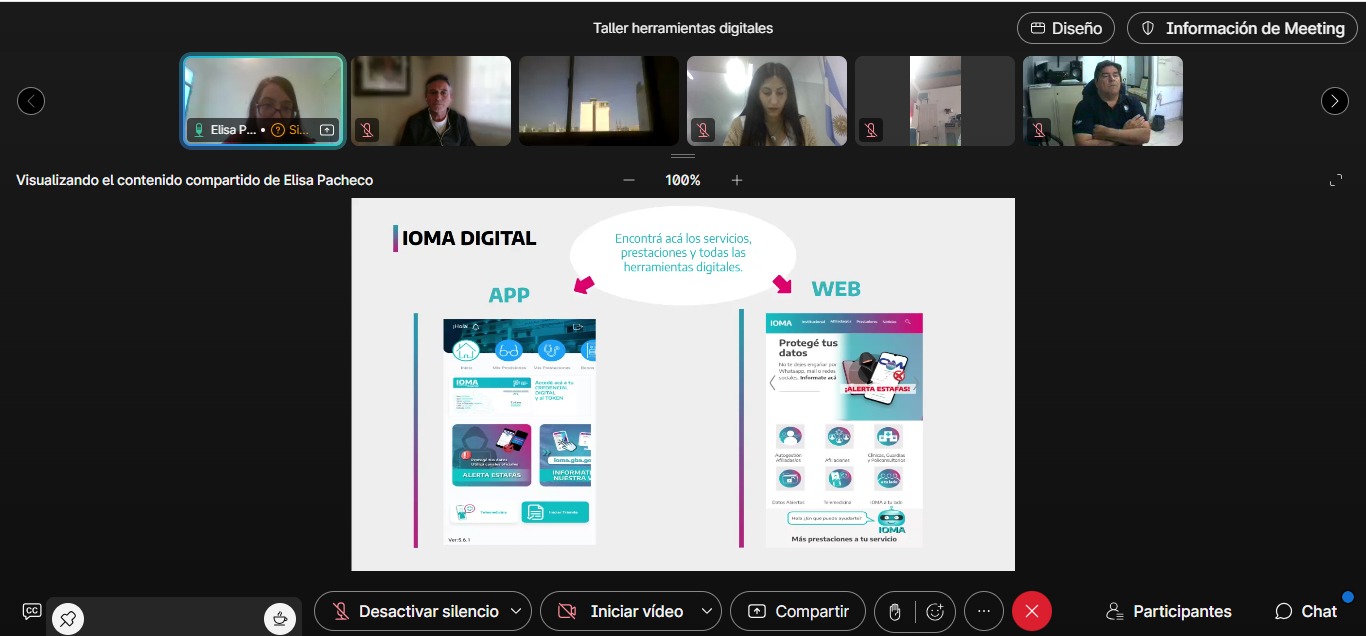Select the window skyline video thumbnail
Image resolution: width=1366 pixels, height=636 pixels.
pyautogui.click(x=599, y=101)
